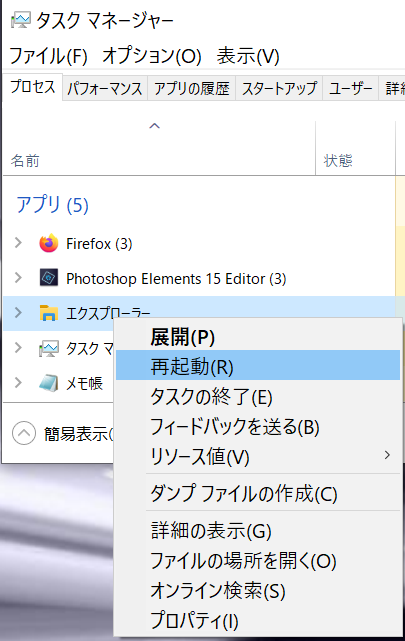Open the オプション(O) menu
The image size is (405, 641).
pyautogui.click(x=152, y=56)
